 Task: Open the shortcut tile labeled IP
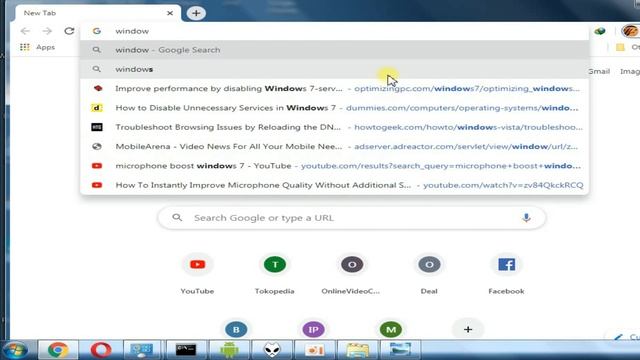(313, 329)
